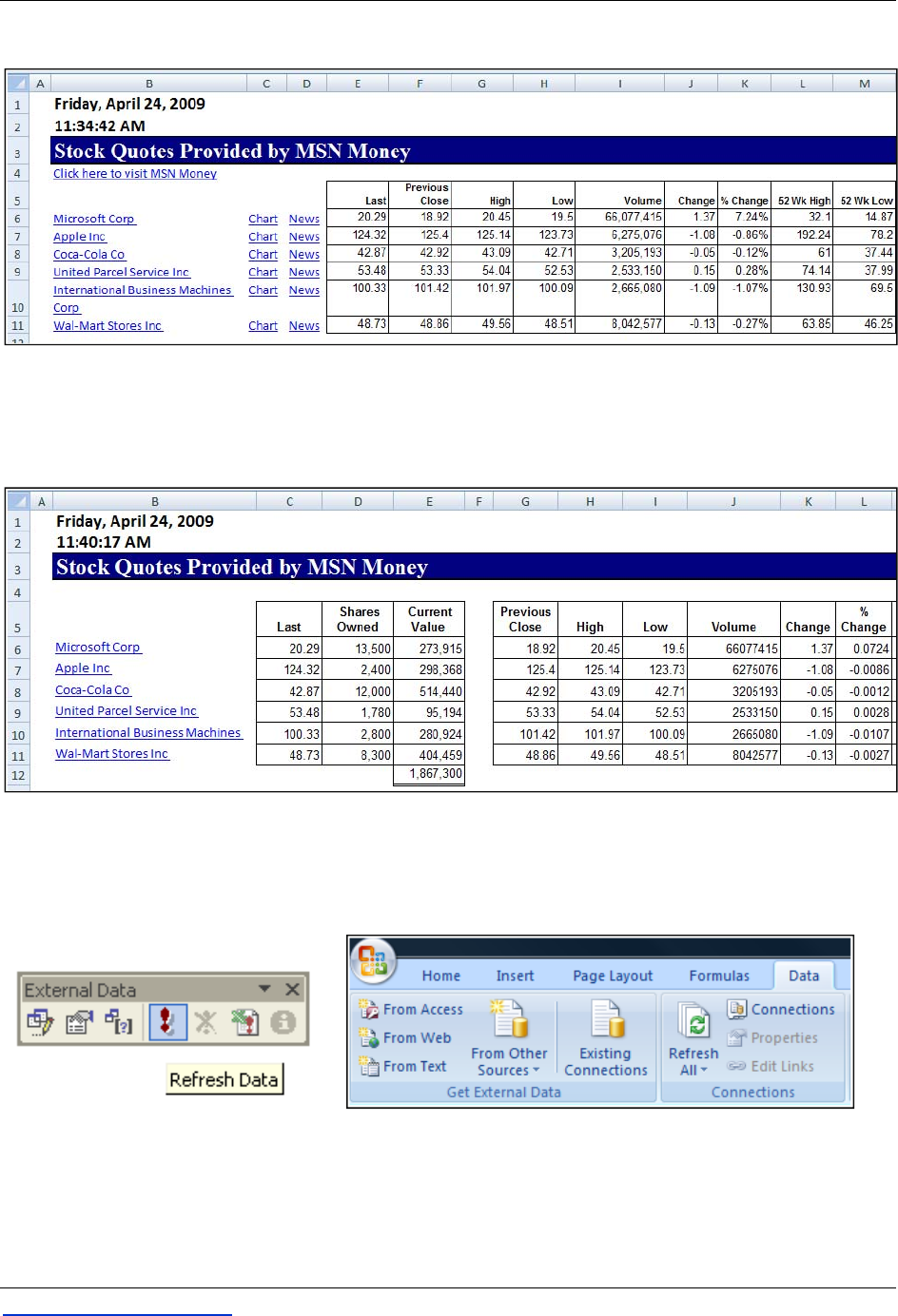The height and width of the screenshot is (1316, 898).
Task: Open the Formulas ribbon tab
Action: click(x=719, y=976)
